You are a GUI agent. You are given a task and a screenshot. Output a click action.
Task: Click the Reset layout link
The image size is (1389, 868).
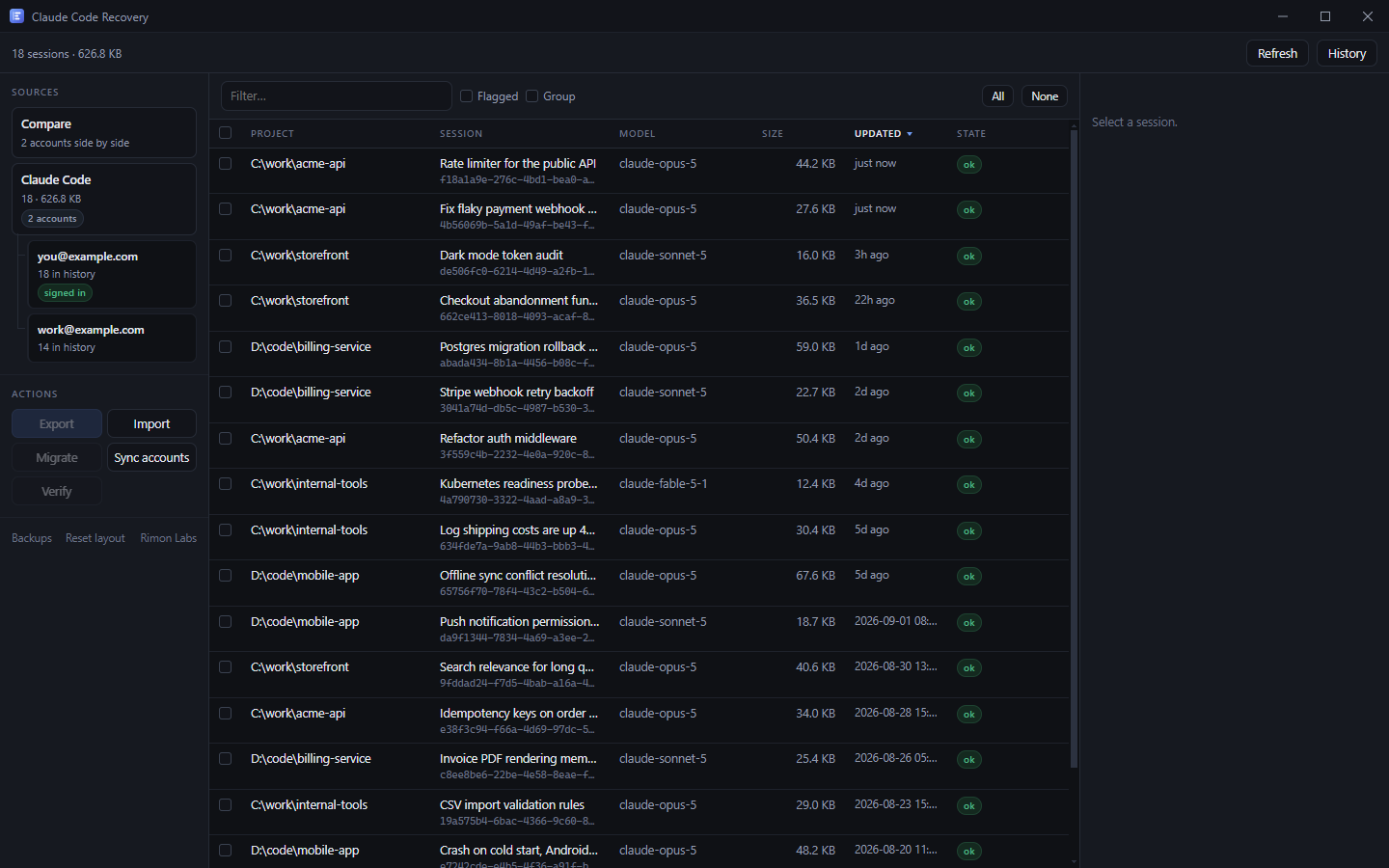click(95, 538)
